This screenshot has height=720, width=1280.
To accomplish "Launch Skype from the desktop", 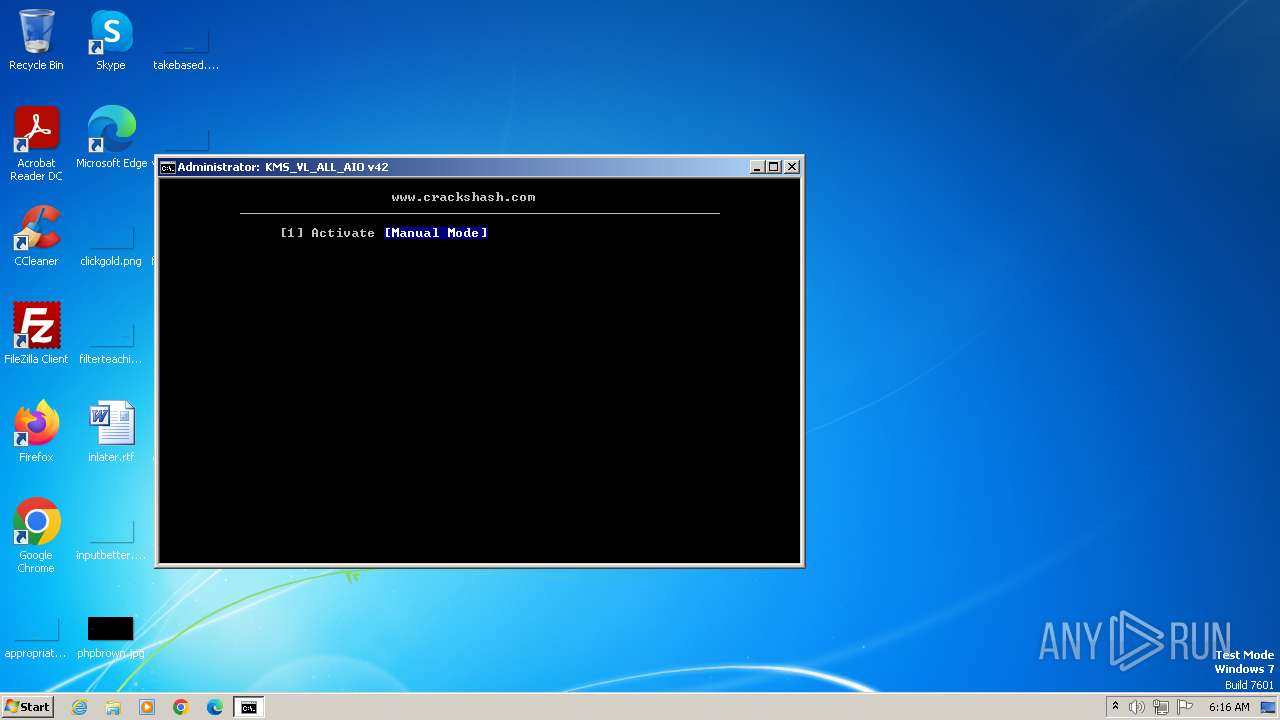I will click(x=111, y=40).
